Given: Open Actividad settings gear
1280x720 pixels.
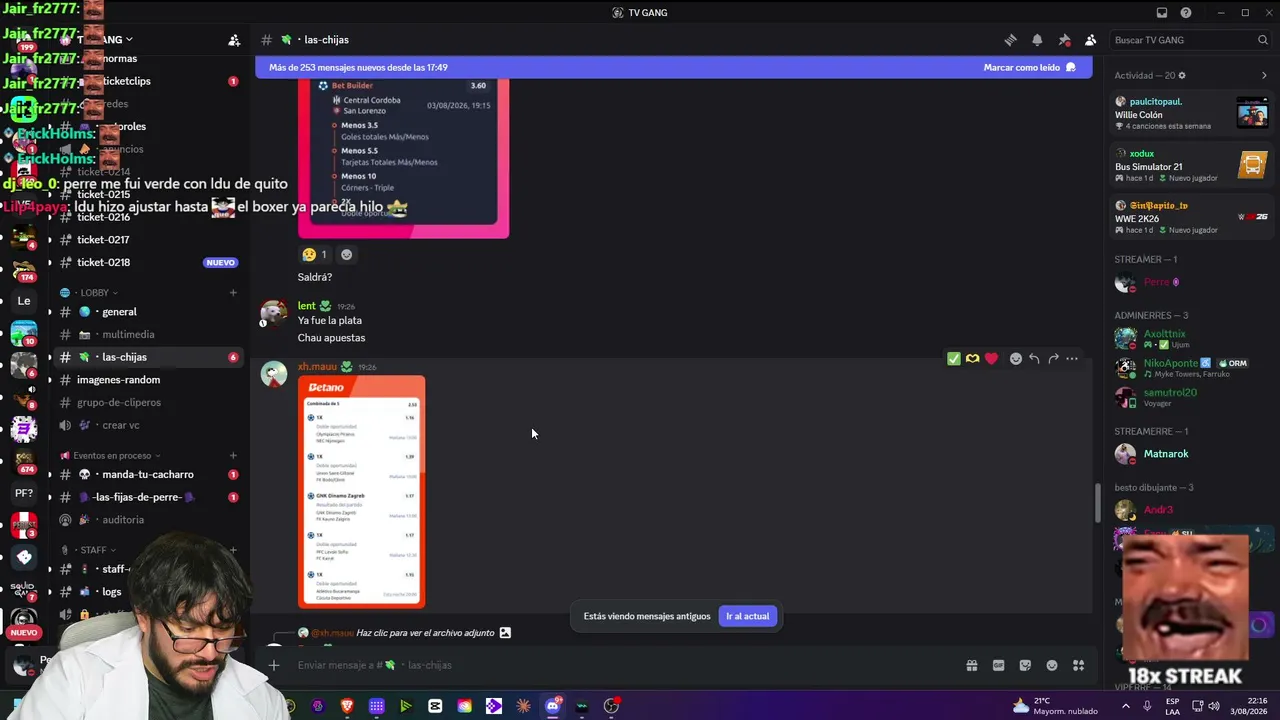Looking at the screenshot, I should [1182, 76].
